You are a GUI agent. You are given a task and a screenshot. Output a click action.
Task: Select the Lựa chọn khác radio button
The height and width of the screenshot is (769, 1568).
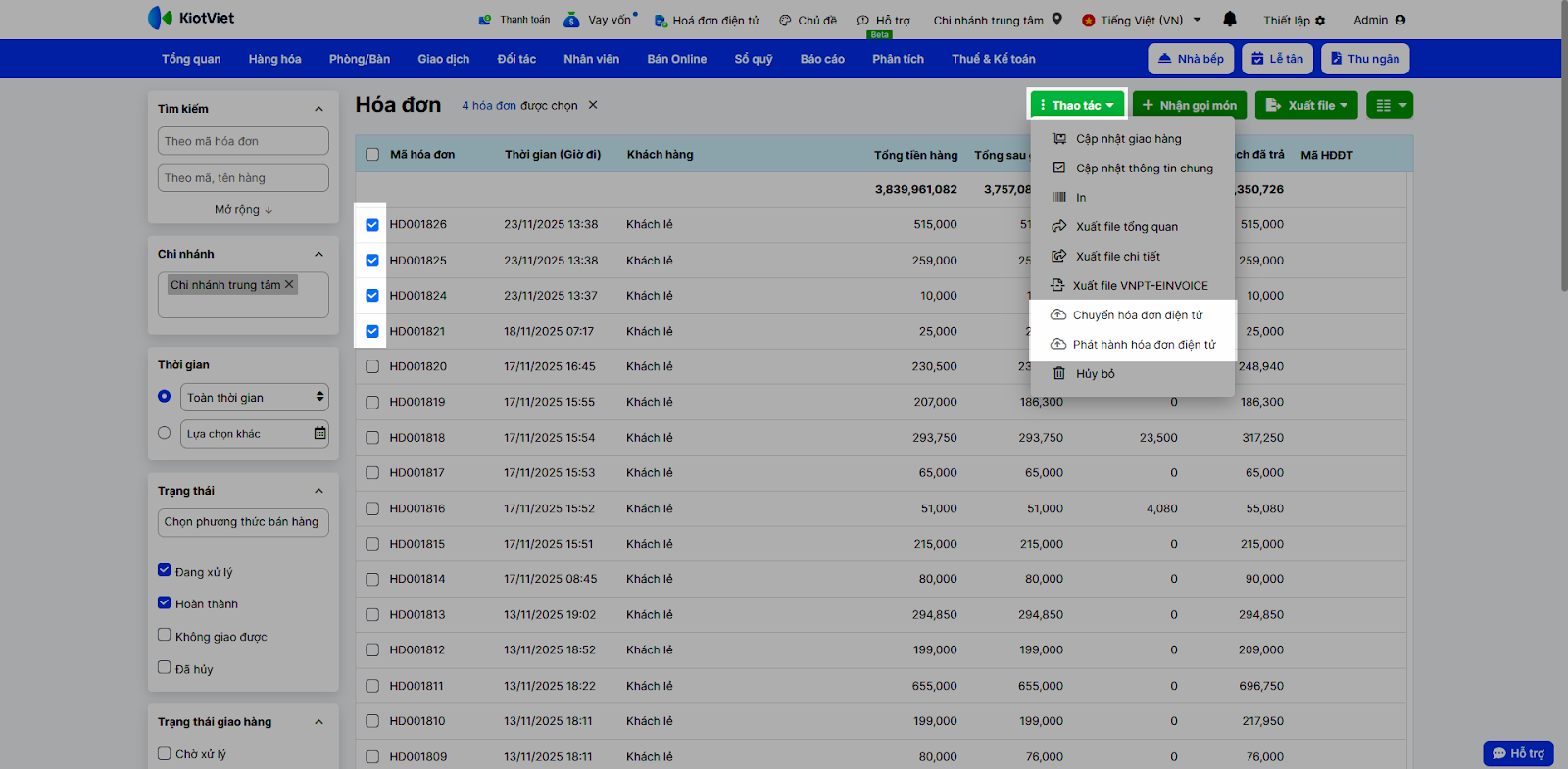pos(165,433)
